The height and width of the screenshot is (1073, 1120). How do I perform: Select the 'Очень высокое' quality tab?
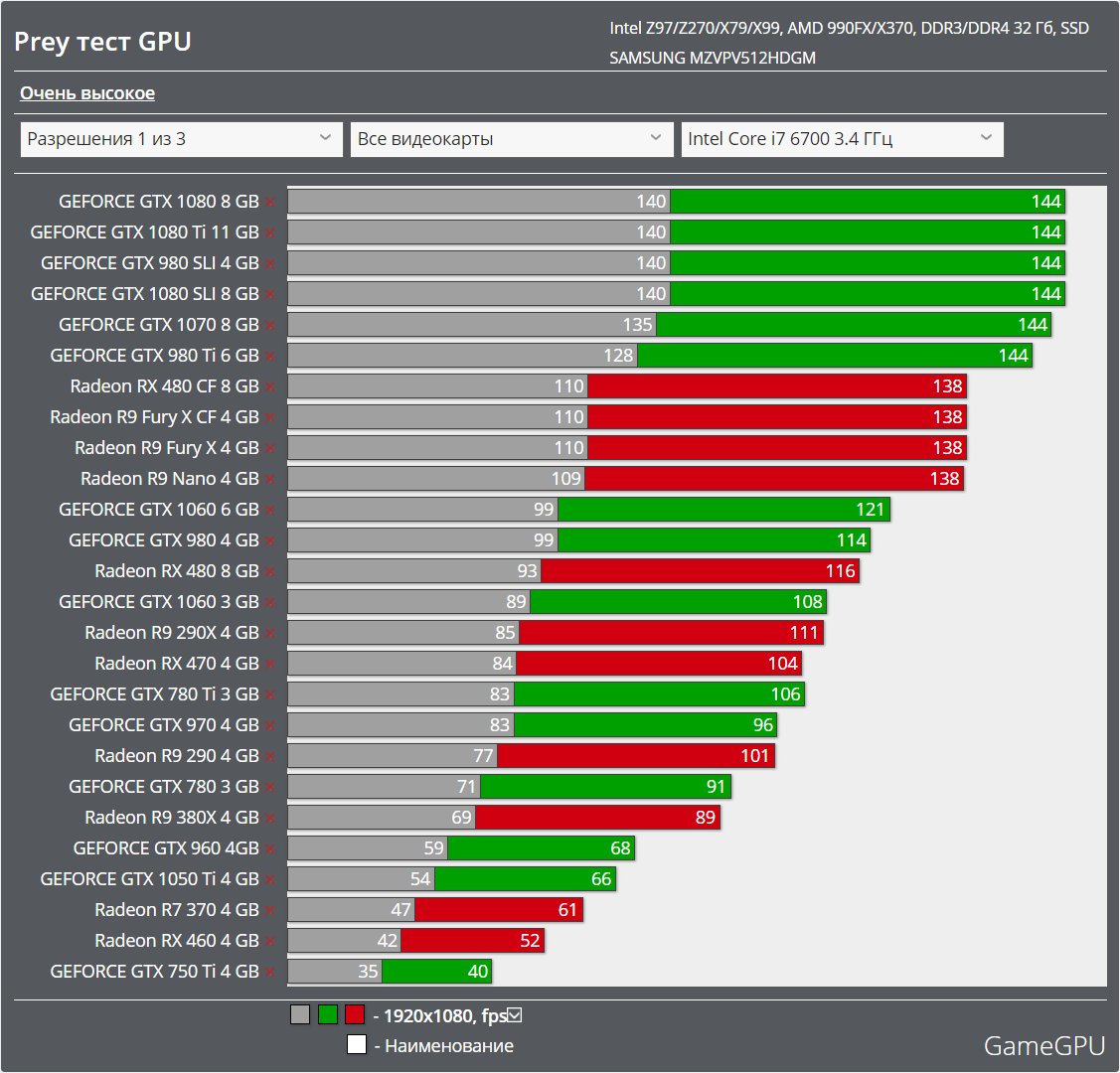87,93
